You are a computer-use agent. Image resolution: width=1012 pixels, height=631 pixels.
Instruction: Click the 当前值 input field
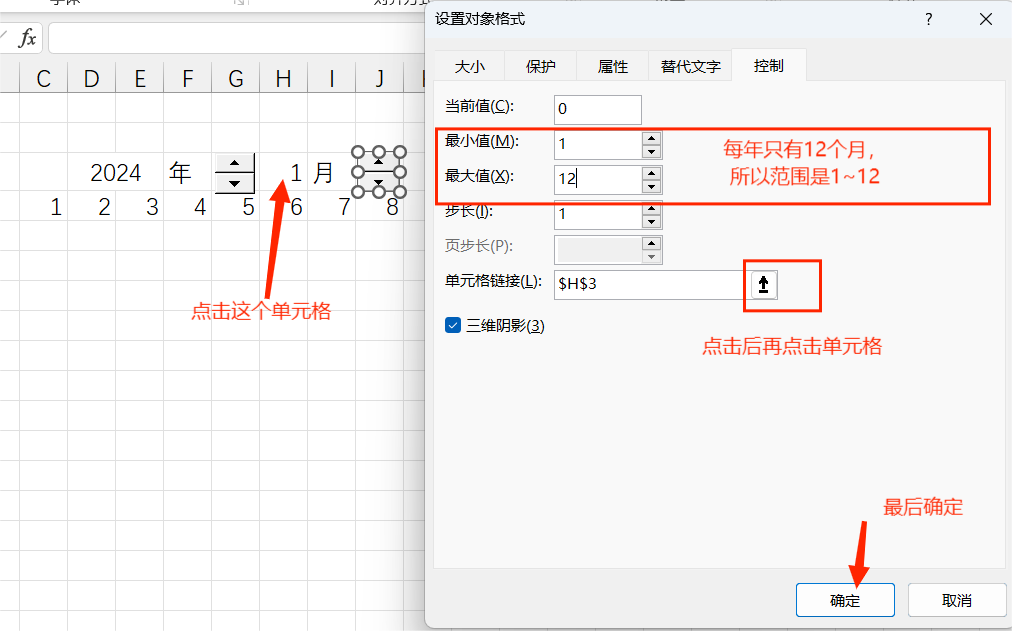point(595,109)
